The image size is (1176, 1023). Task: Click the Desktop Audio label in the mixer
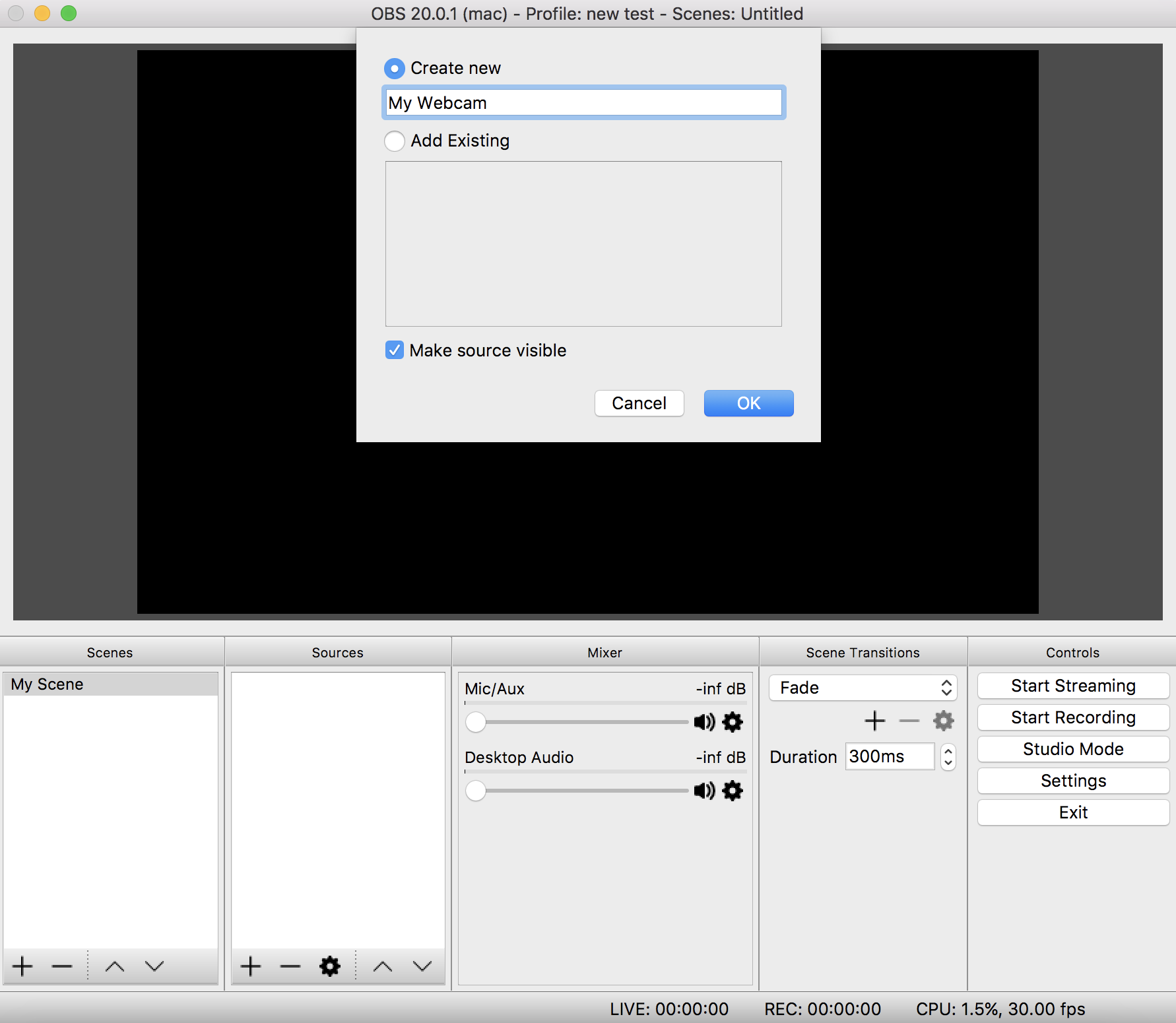click(519, 758)
